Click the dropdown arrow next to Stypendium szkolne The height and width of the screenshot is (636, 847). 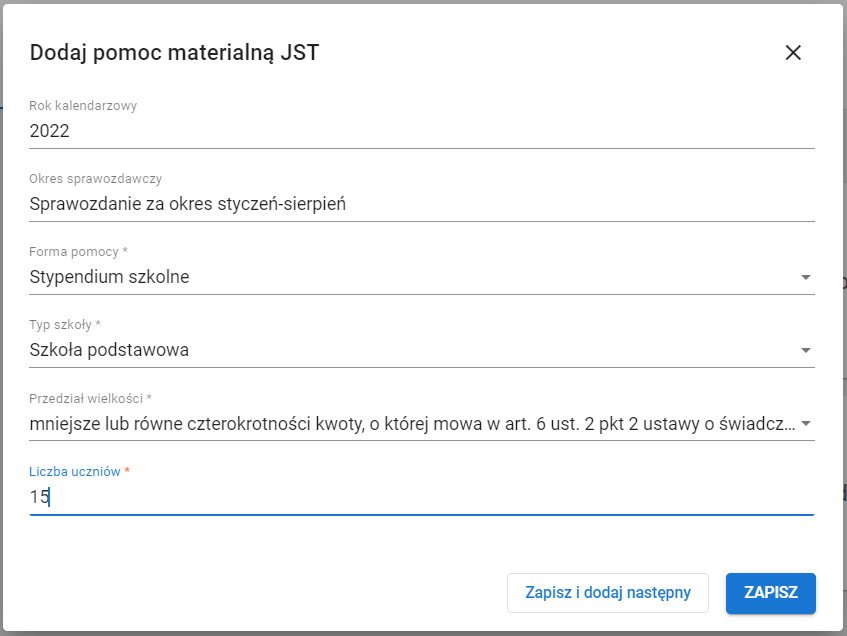click(806, 277)
